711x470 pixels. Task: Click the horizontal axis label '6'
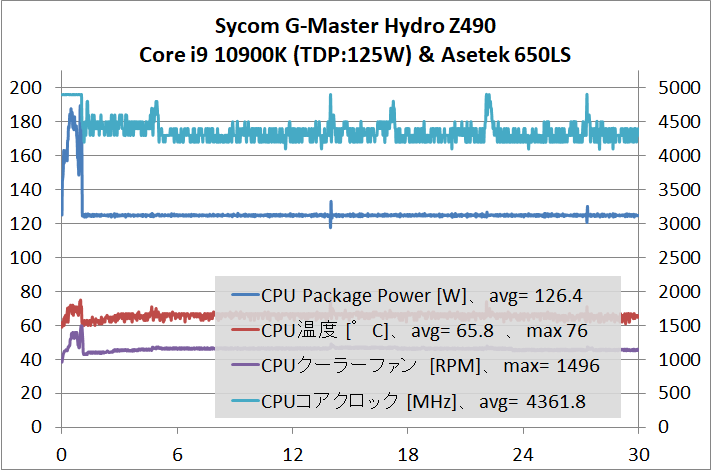coord(177,455)
